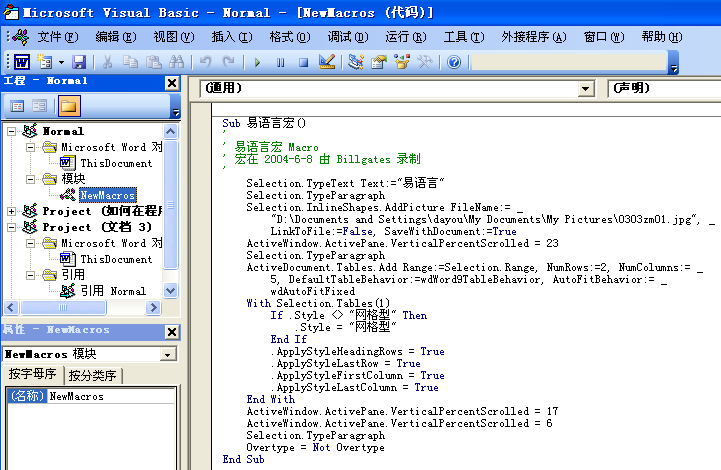Open the Properties Window toolbar icon
Viewport: 721px width, 470px height.
pos(379,62)
